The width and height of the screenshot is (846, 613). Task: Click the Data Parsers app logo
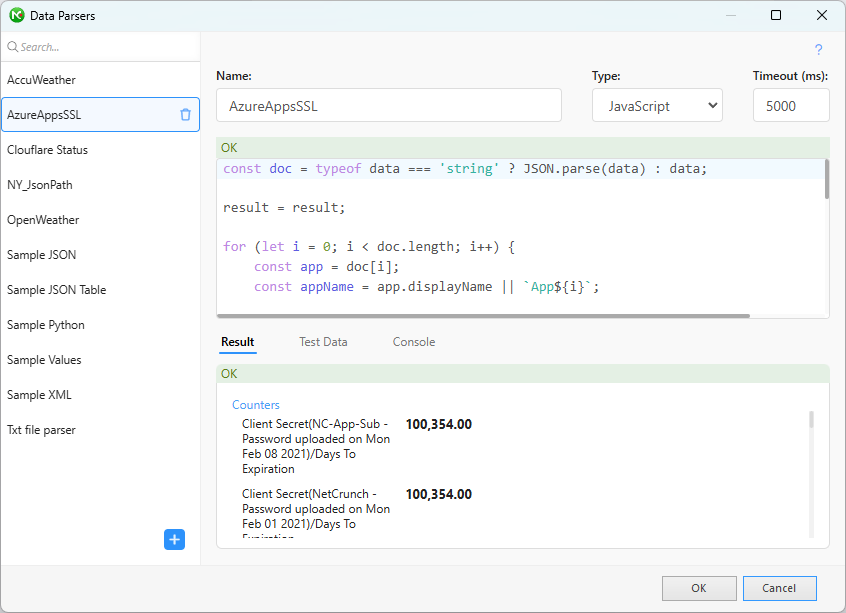click(x=17, y=15)
